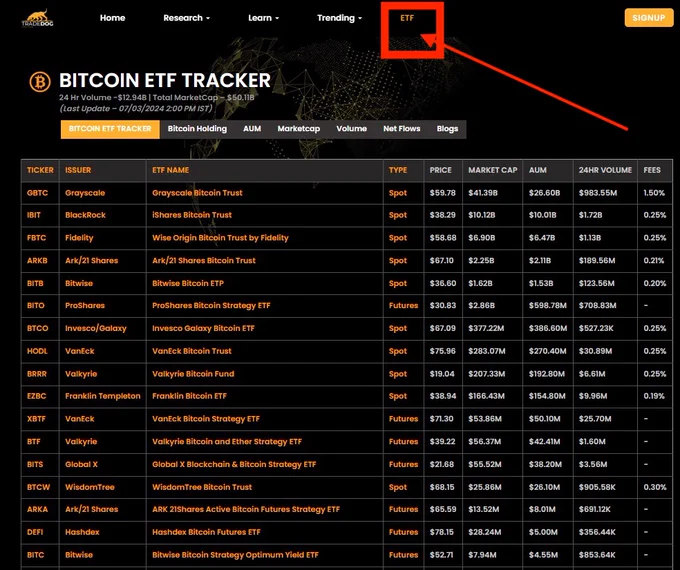Click the FEES column header
Screen dimensions: 680x570
pos(652,170)
